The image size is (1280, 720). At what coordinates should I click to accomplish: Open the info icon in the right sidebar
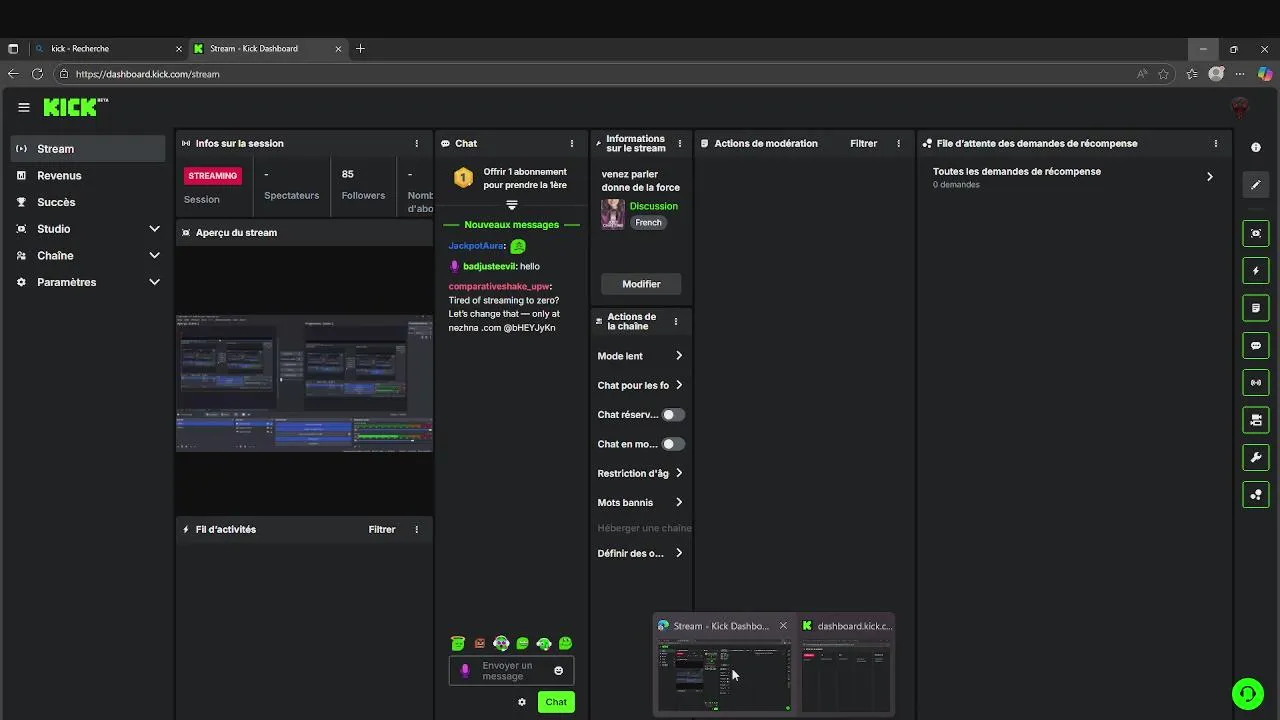[1256, 147]
